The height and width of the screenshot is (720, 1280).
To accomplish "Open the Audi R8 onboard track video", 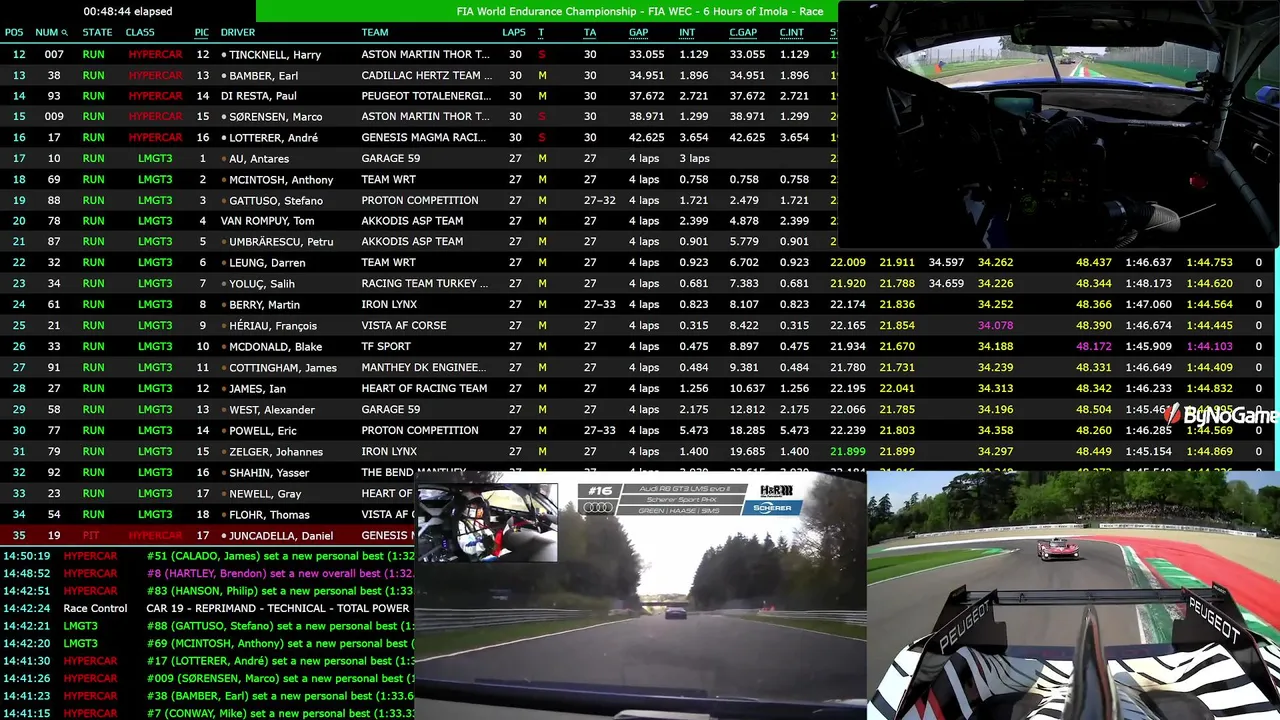I will pyautogui.click(x=640, y=596).
